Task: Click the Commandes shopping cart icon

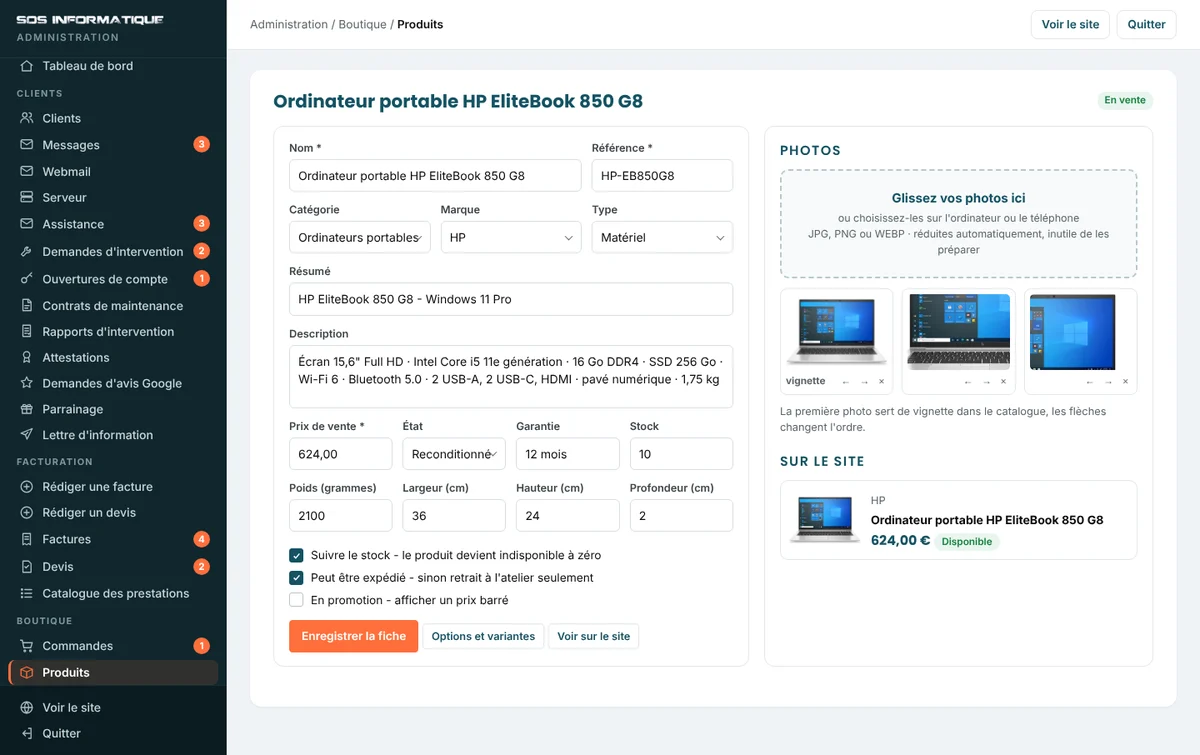Action: pos(27,646)
